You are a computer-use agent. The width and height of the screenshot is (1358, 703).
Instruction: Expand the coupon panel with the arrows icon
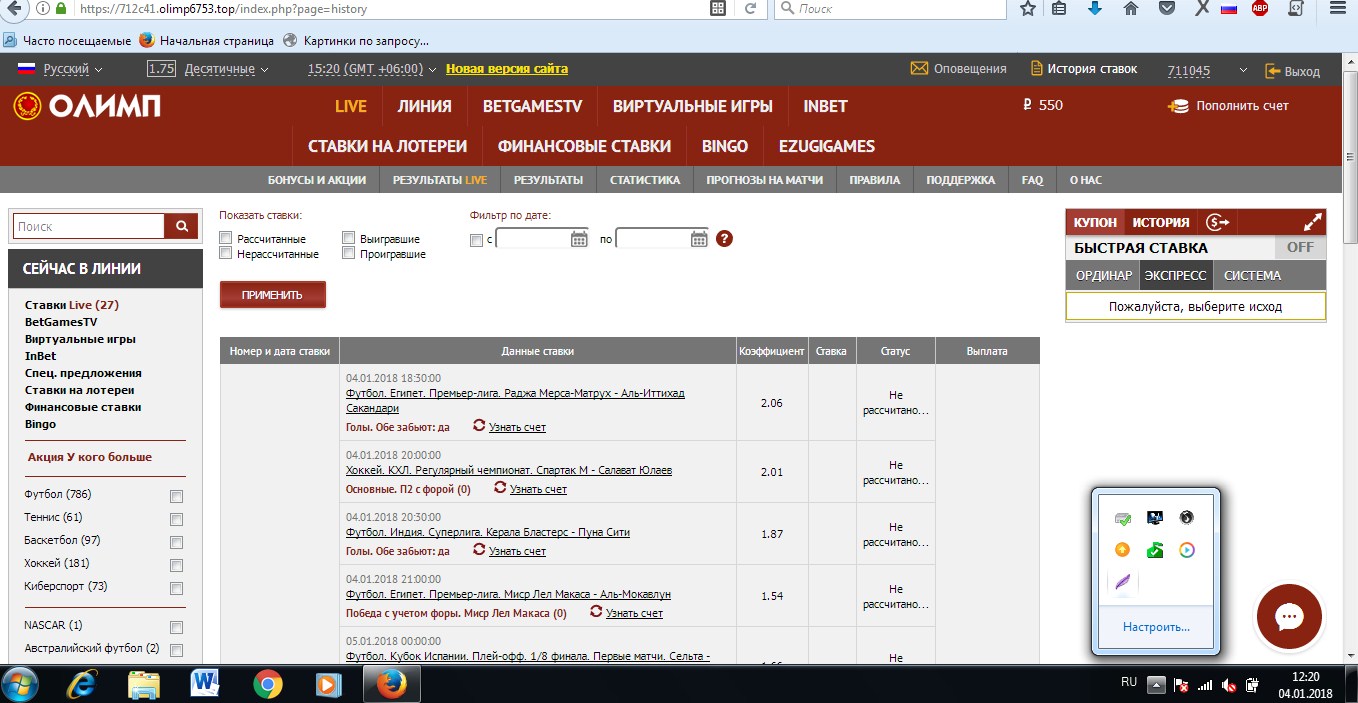coord(1313,222)
